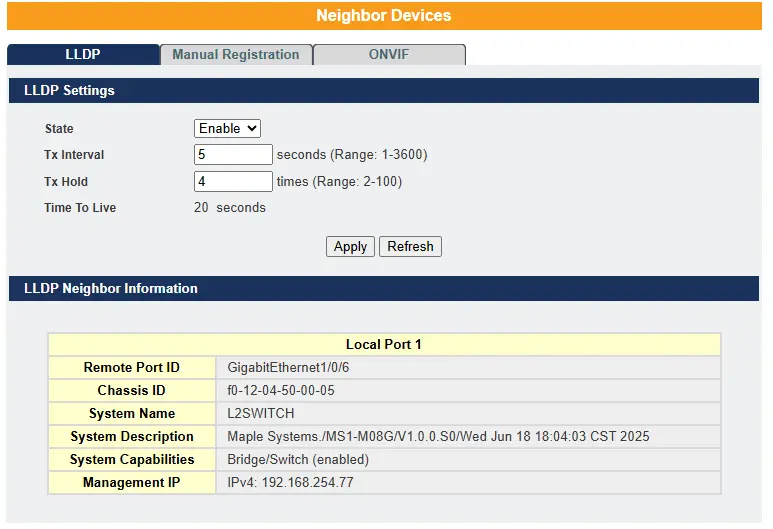Click the Tx Hold label
773x529 pixels.
click(66, 182)
